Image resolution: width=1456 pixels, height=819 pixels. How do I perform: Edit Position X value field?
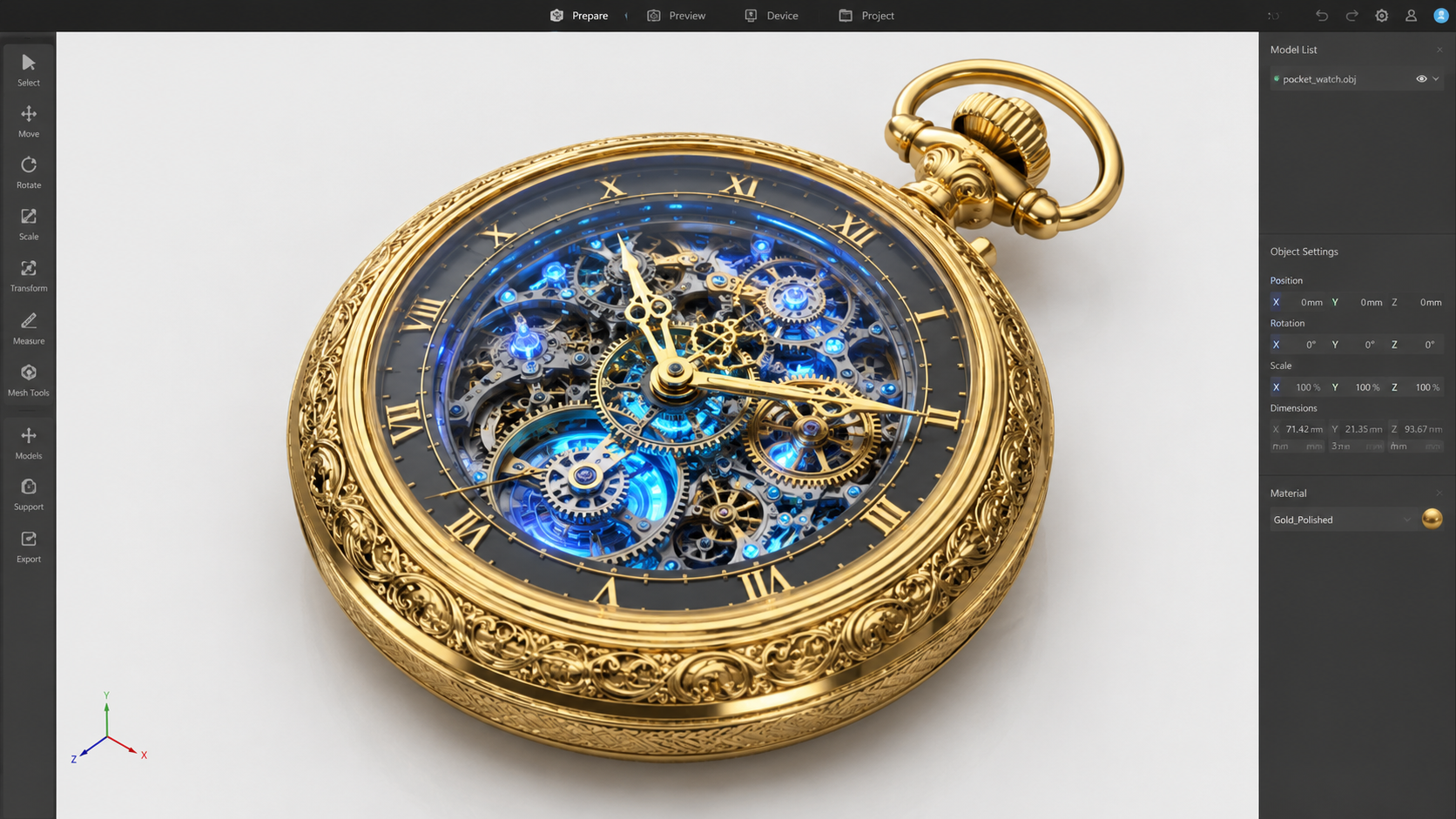click(1298, 302)
